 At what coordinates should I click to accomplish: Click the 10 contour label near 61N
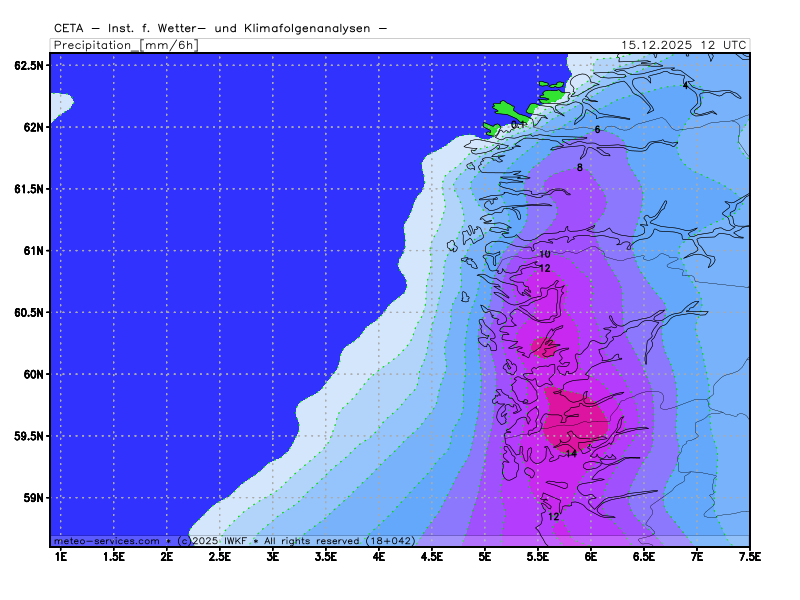[545, 254]
